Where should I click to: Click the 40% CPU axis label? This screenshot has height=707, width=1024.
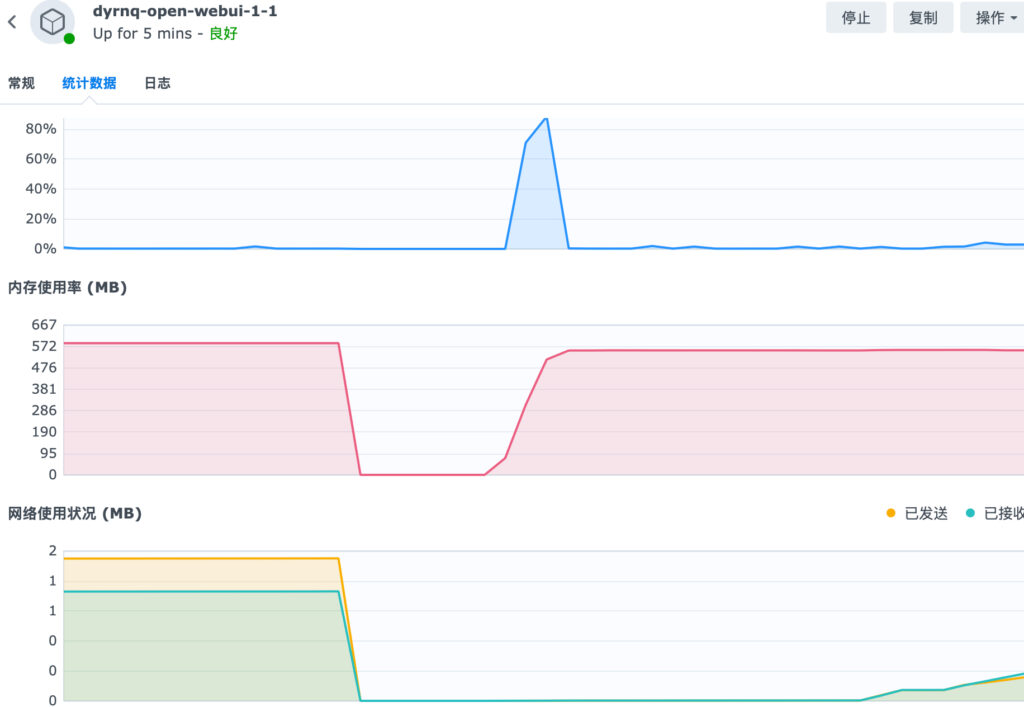[40, 189]
